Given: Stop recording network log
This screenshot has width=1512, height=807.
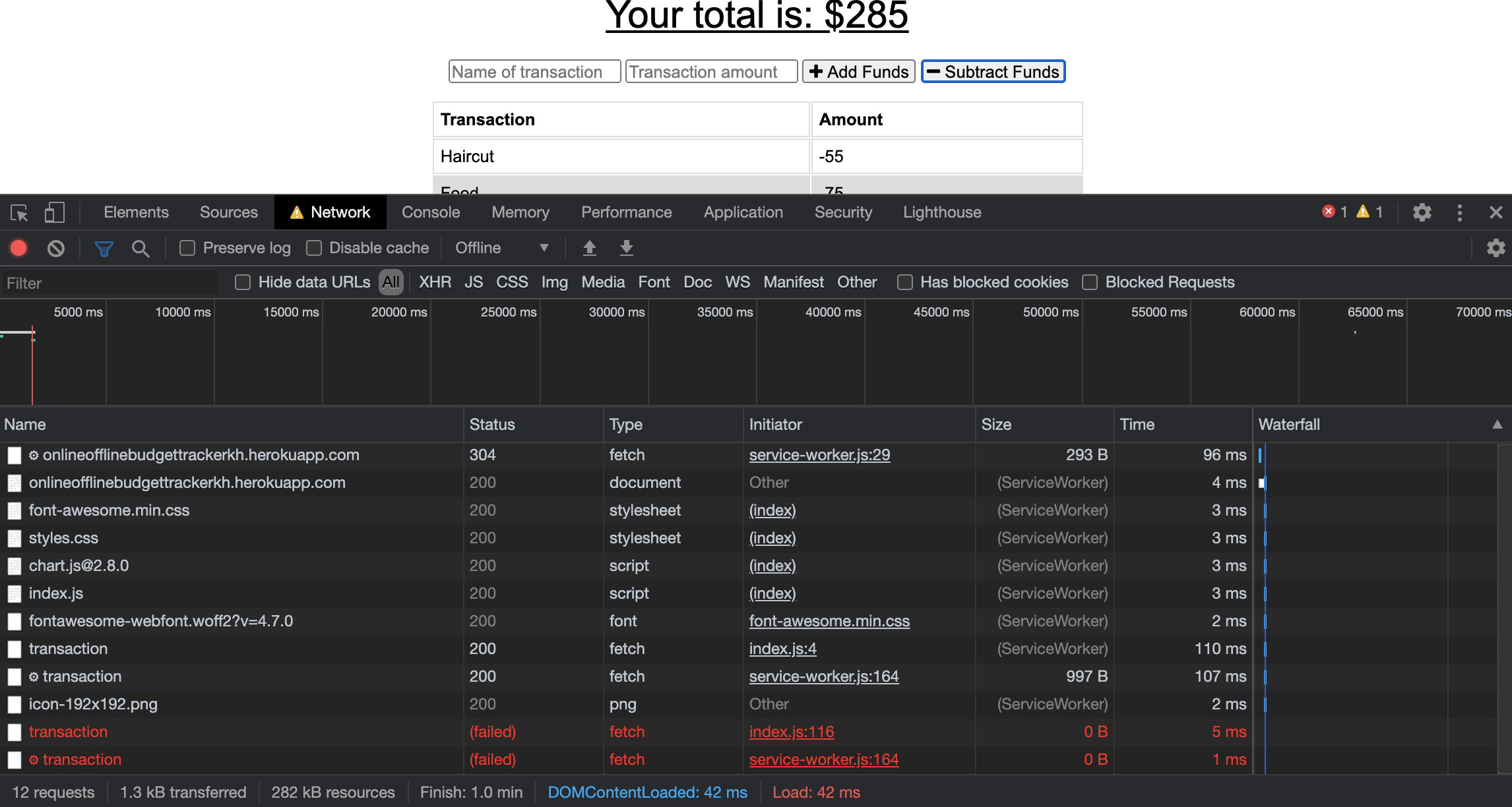Looking at the screenshot, I should (18, 248).
